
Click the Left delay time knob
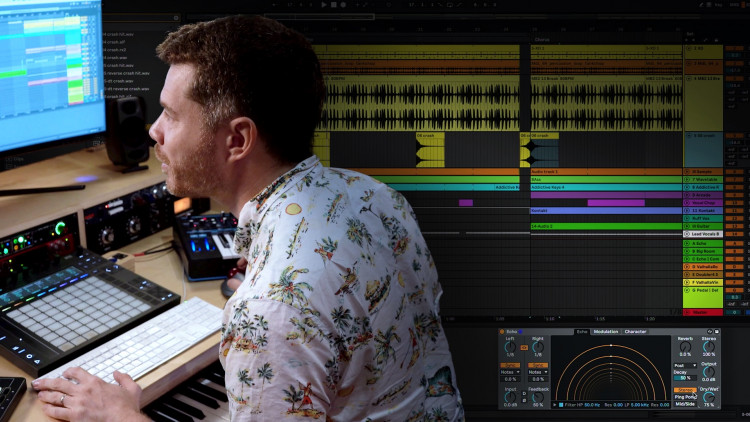[510, 347]
